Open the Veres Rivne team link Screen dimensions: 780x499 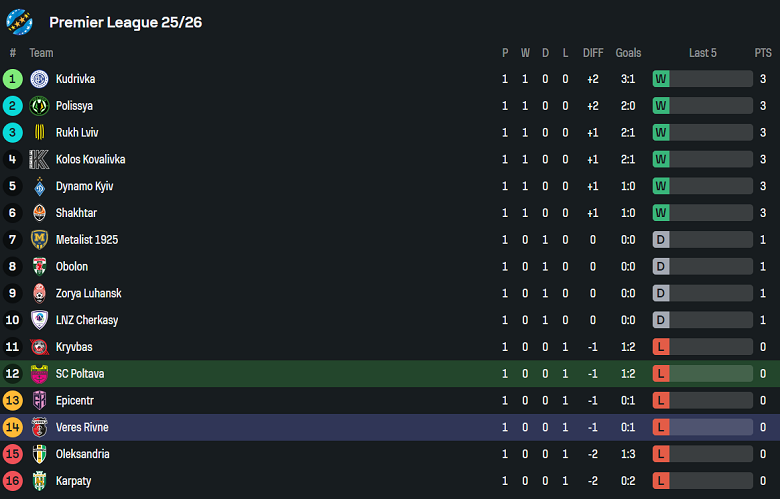click(x=82, y=428)
